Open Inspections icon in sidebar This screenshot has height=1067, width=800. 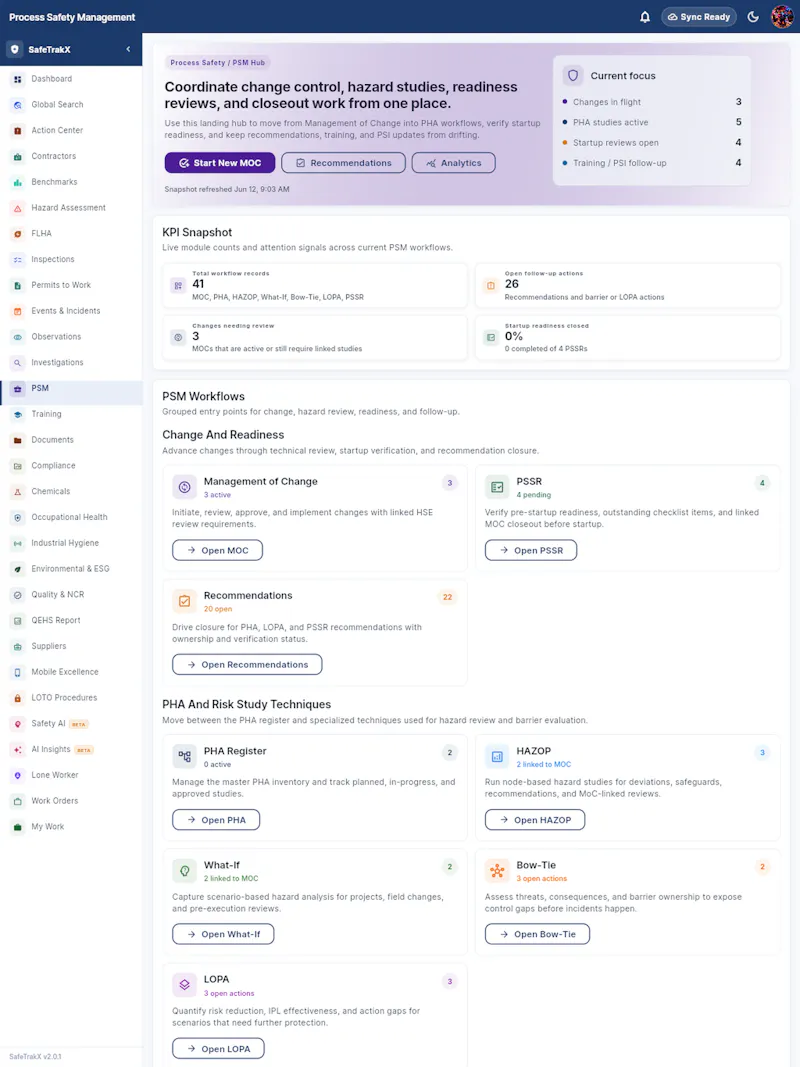(x=18, y=260)
